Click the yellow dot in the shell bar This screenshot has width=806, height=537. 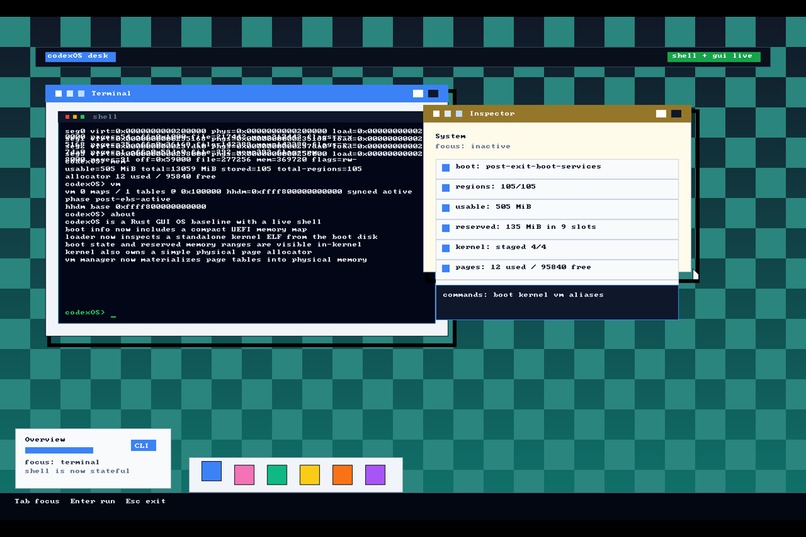click(75, 117)
